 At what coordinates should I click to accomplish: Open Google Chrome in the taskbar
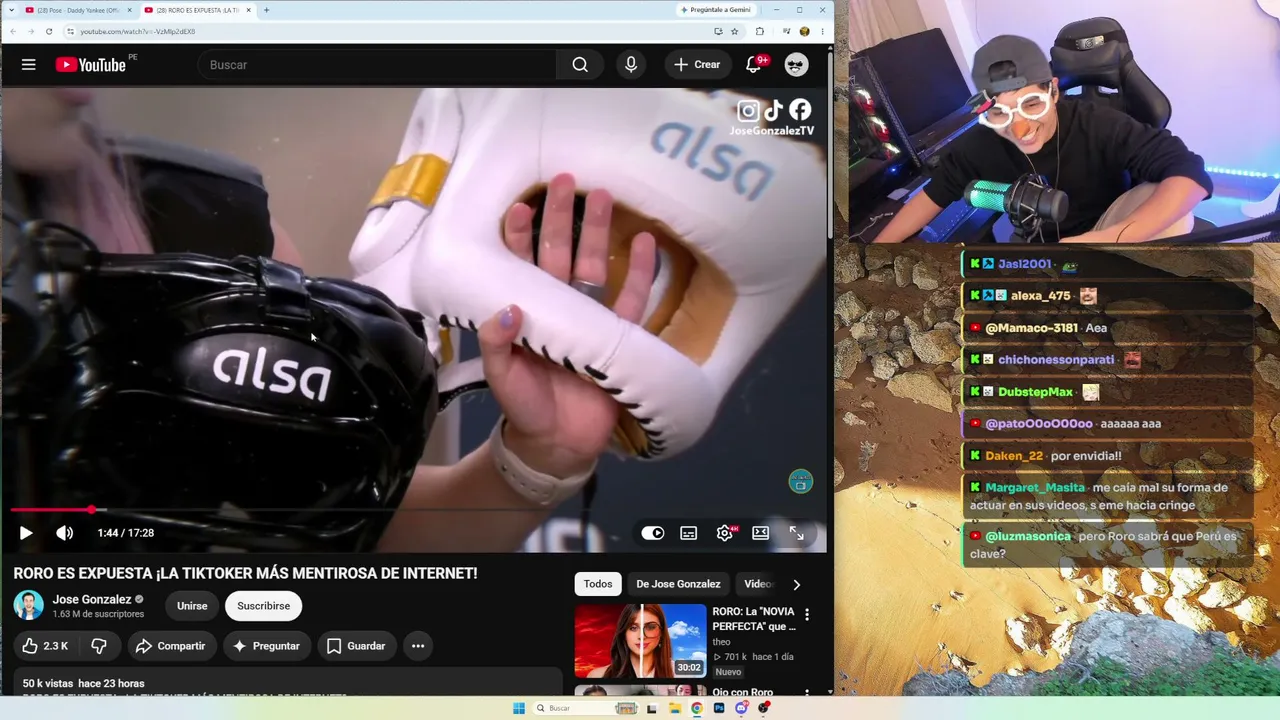pyautogui.click(x=697, y=708)
